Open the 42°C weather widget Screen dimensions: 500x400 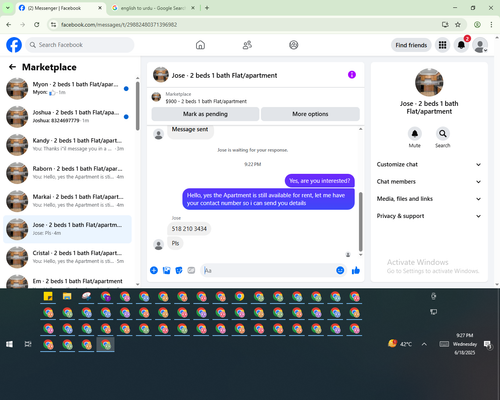(400, 344)
